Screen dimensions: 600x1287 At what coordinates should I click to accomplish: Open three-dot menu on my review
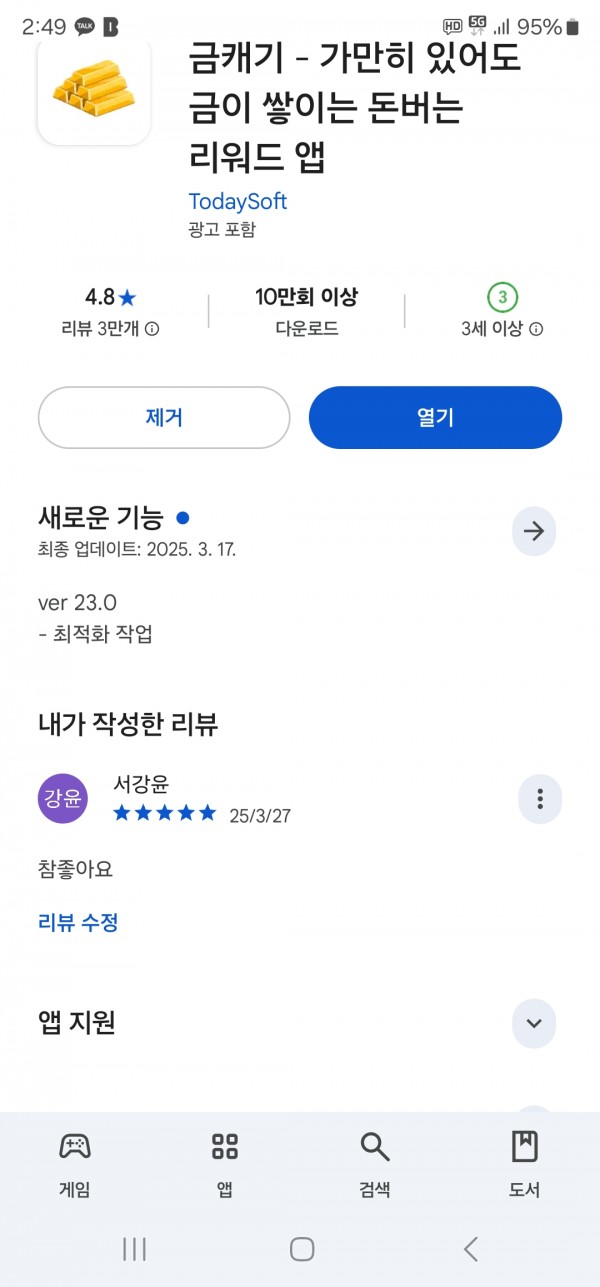tap(540, 798)
